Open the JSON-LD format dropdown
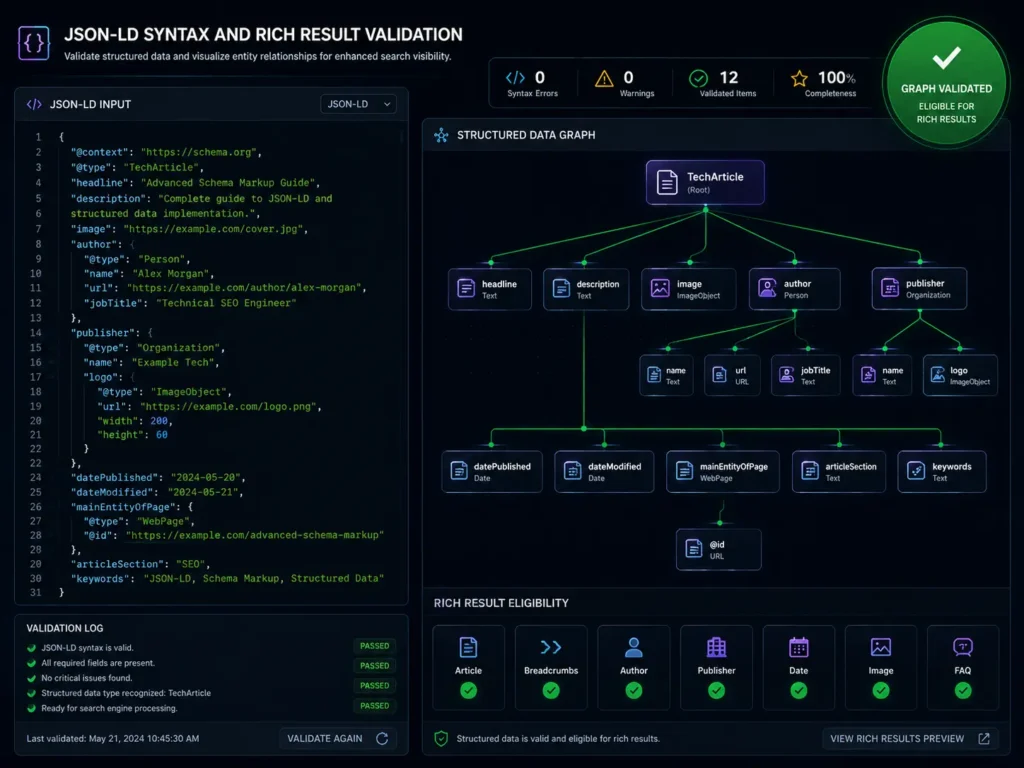This screenshot has width=1024, height=768. (x=359, y=104)
